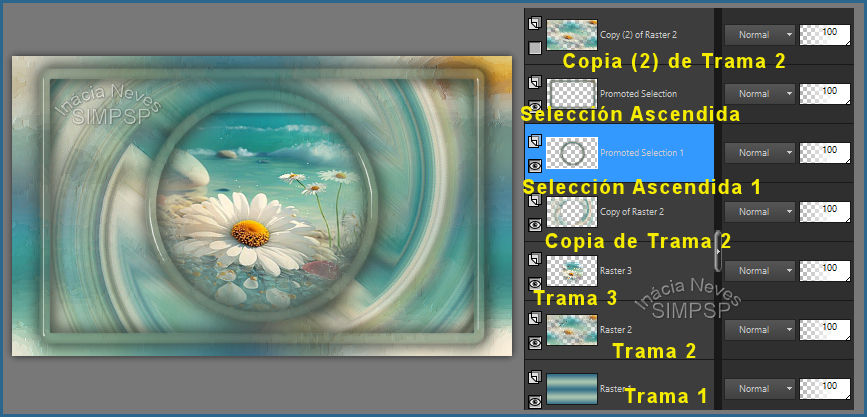Click the layer type icon of Raster 1
867x417 pixels.
click(x=535, y=378)
